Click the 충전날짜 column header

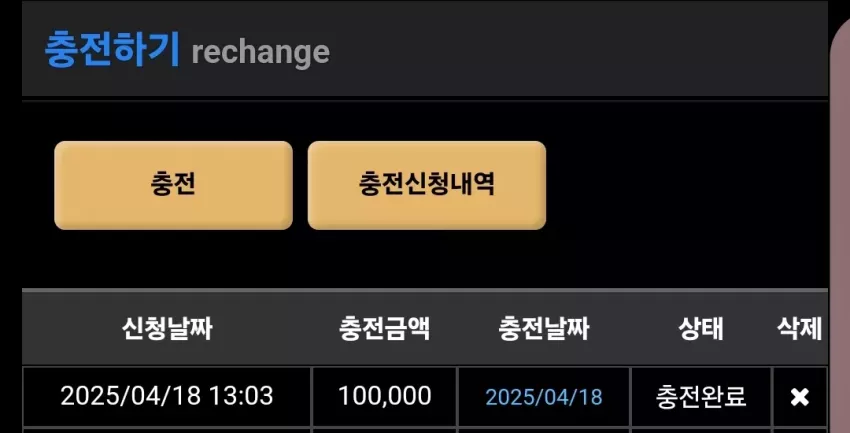544,328
